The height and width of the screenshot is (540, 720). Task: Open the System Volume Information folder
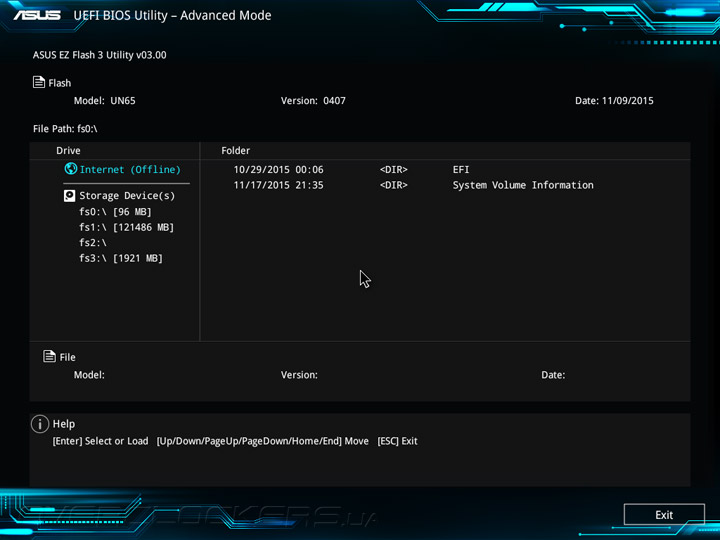(523, 185)
